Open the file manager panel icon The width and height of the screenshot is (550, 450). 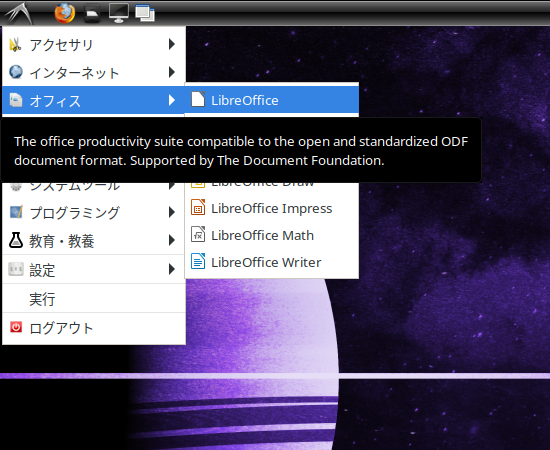92,14
